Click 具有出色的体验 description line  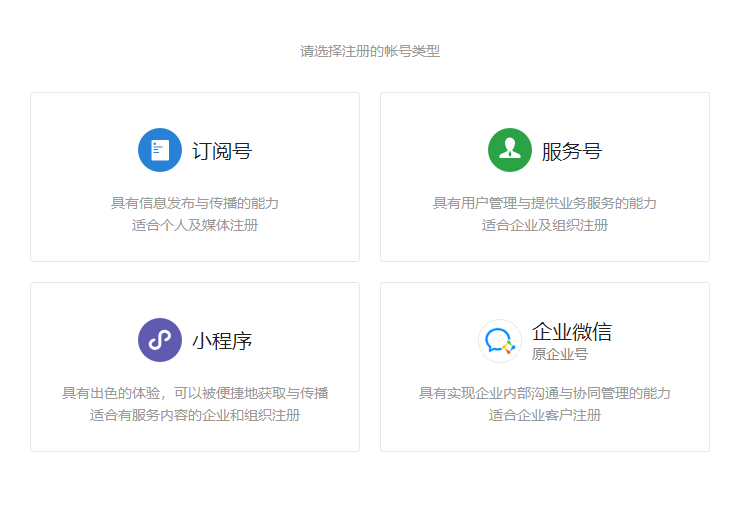195,393
